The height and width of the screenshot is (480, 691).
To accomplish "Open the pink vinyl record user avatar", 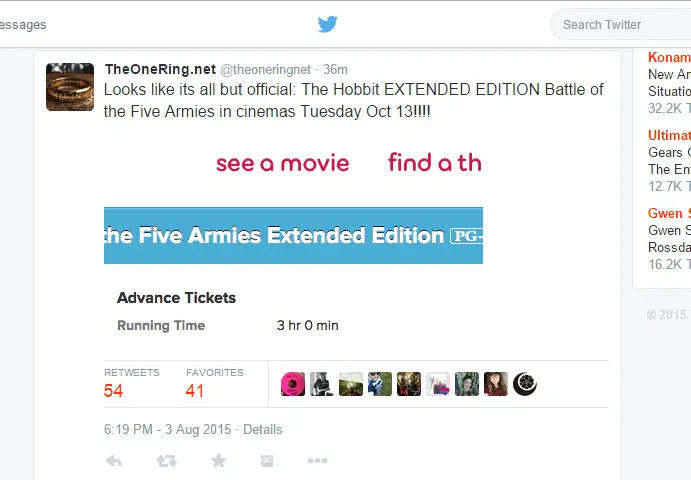I will tap(293, 384).
